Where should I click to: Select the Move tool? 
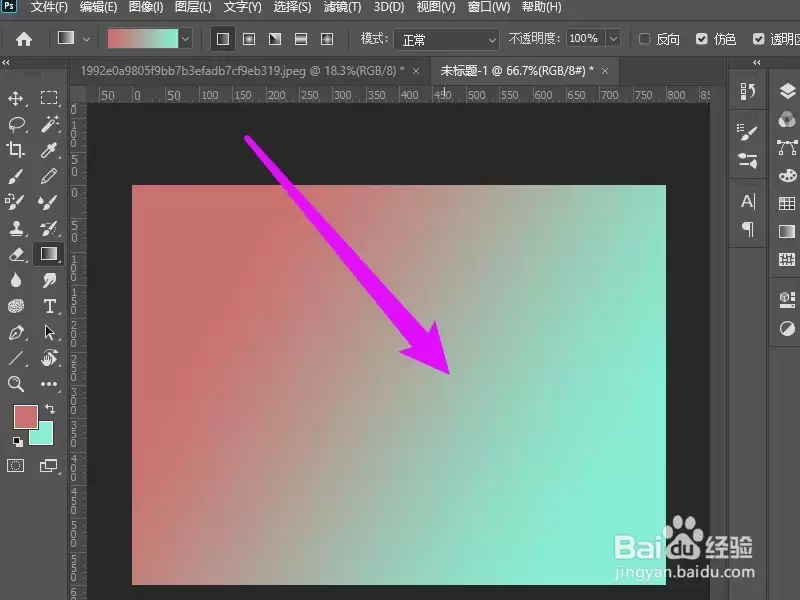(16, 98)
